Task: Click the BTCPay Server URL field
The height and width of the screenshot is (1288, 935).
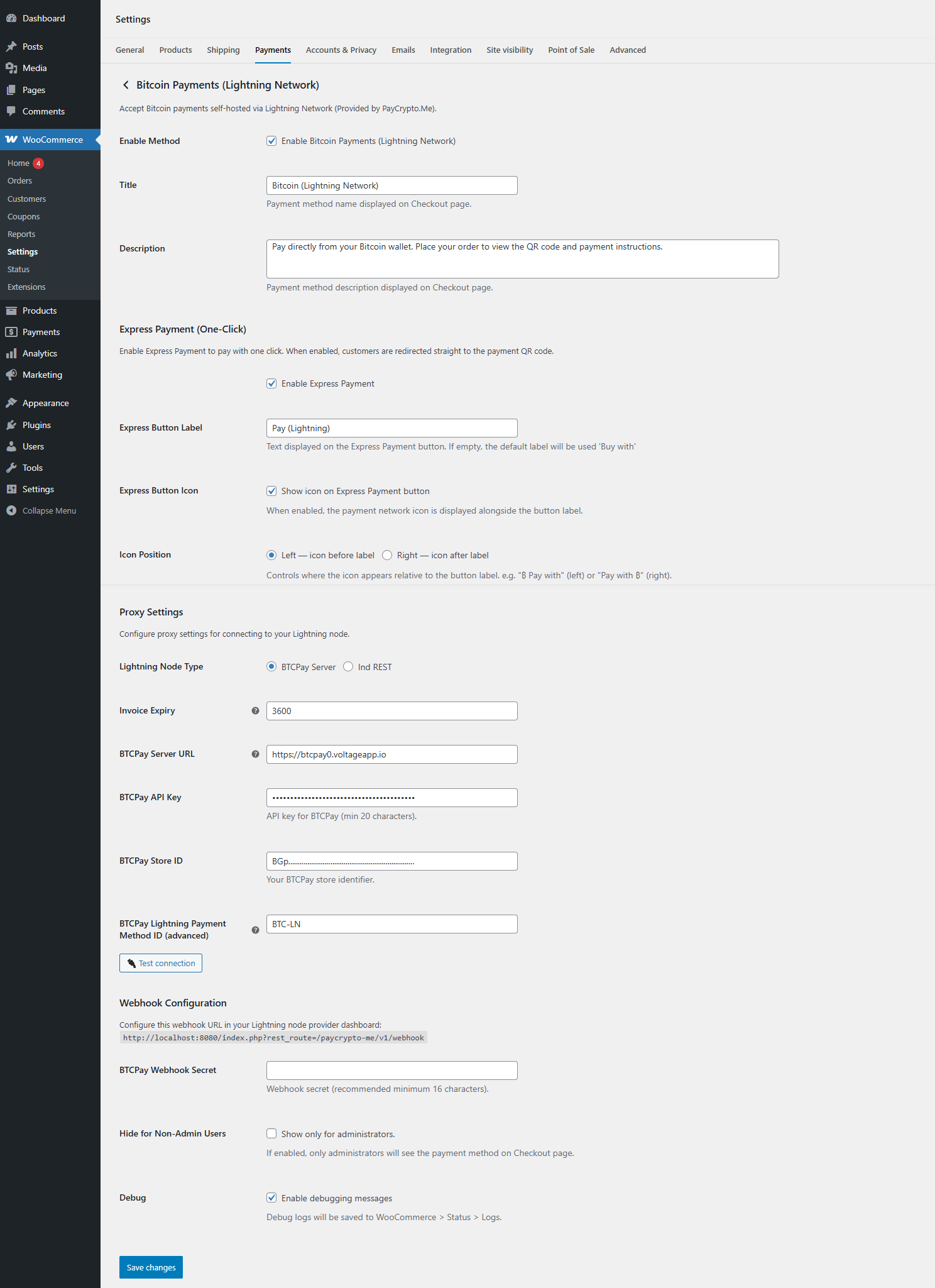Action: [x=392, y=754]
